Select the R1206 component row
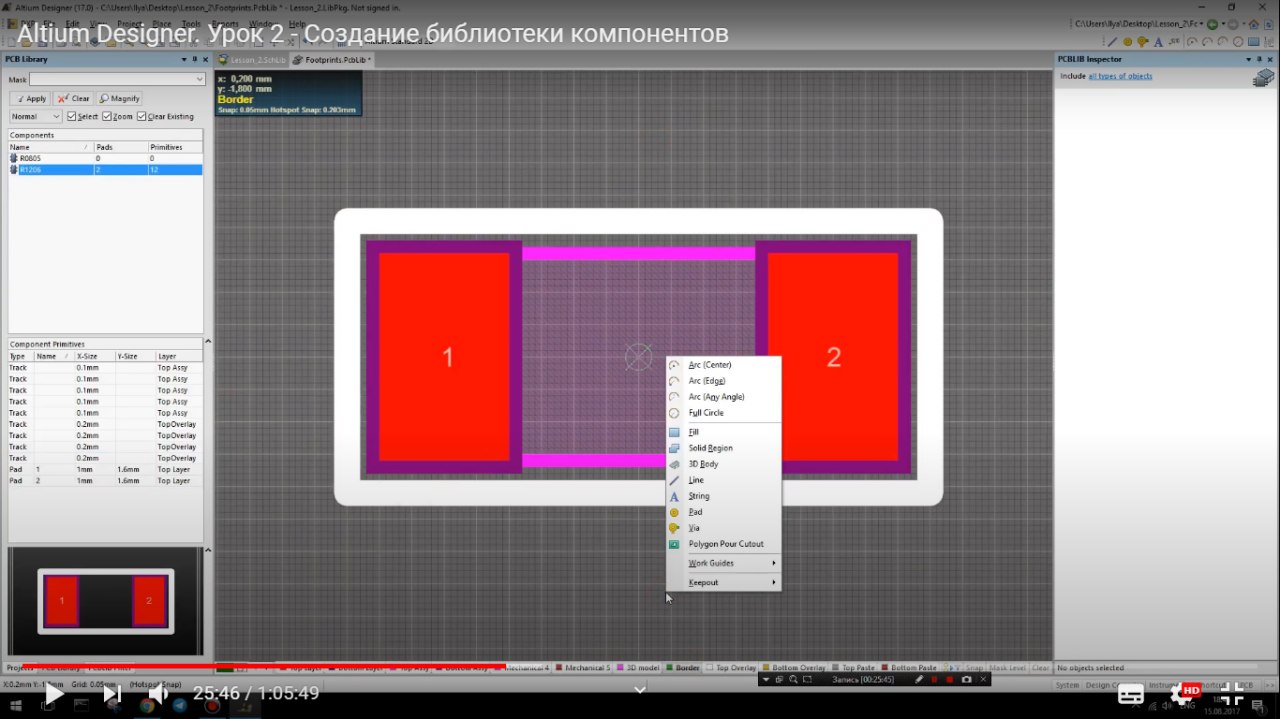Screen dimensions: 1280x719 (x=105, y=170)
